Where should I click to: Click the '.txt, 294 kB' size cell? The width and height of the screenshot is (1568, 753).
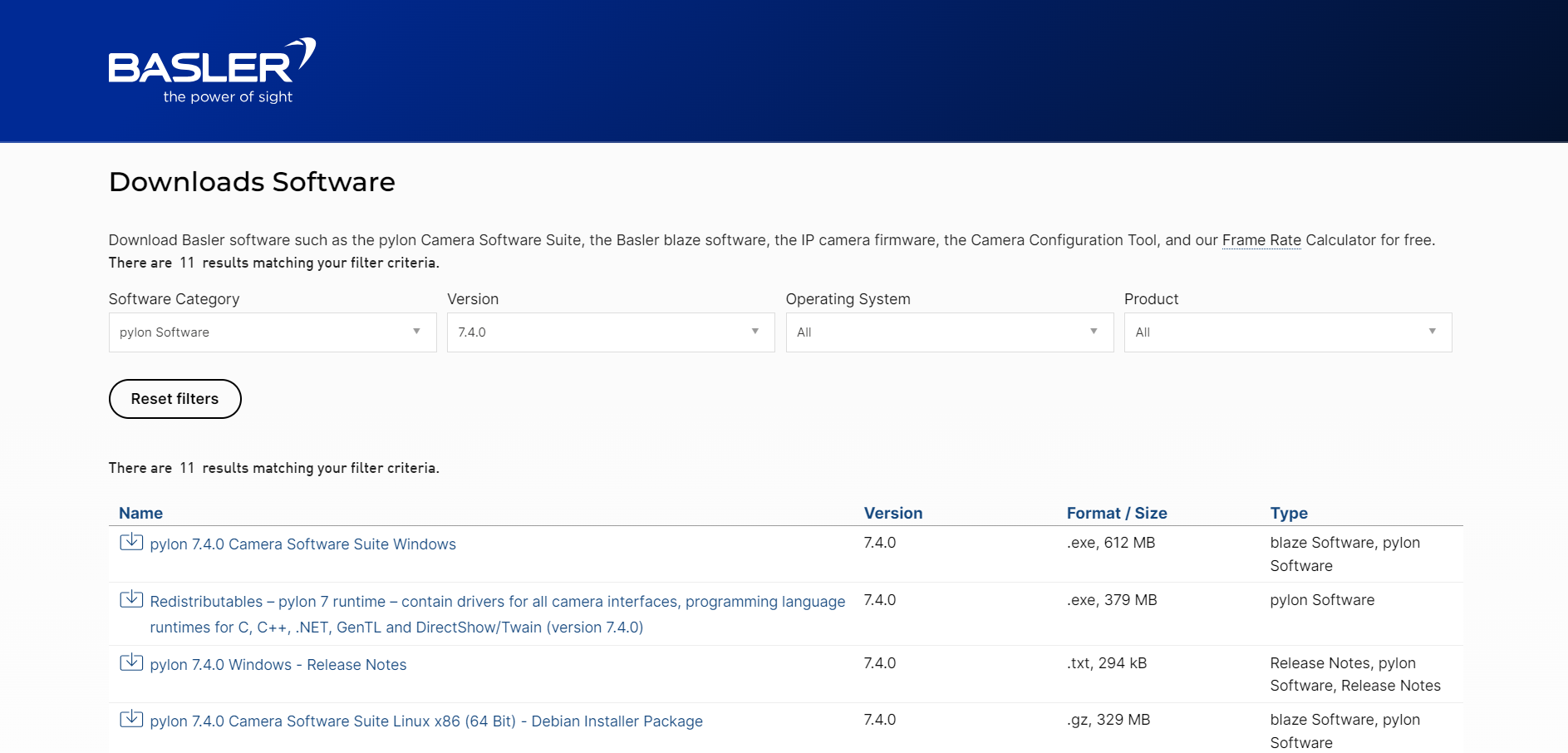(x=1107, y=663)
